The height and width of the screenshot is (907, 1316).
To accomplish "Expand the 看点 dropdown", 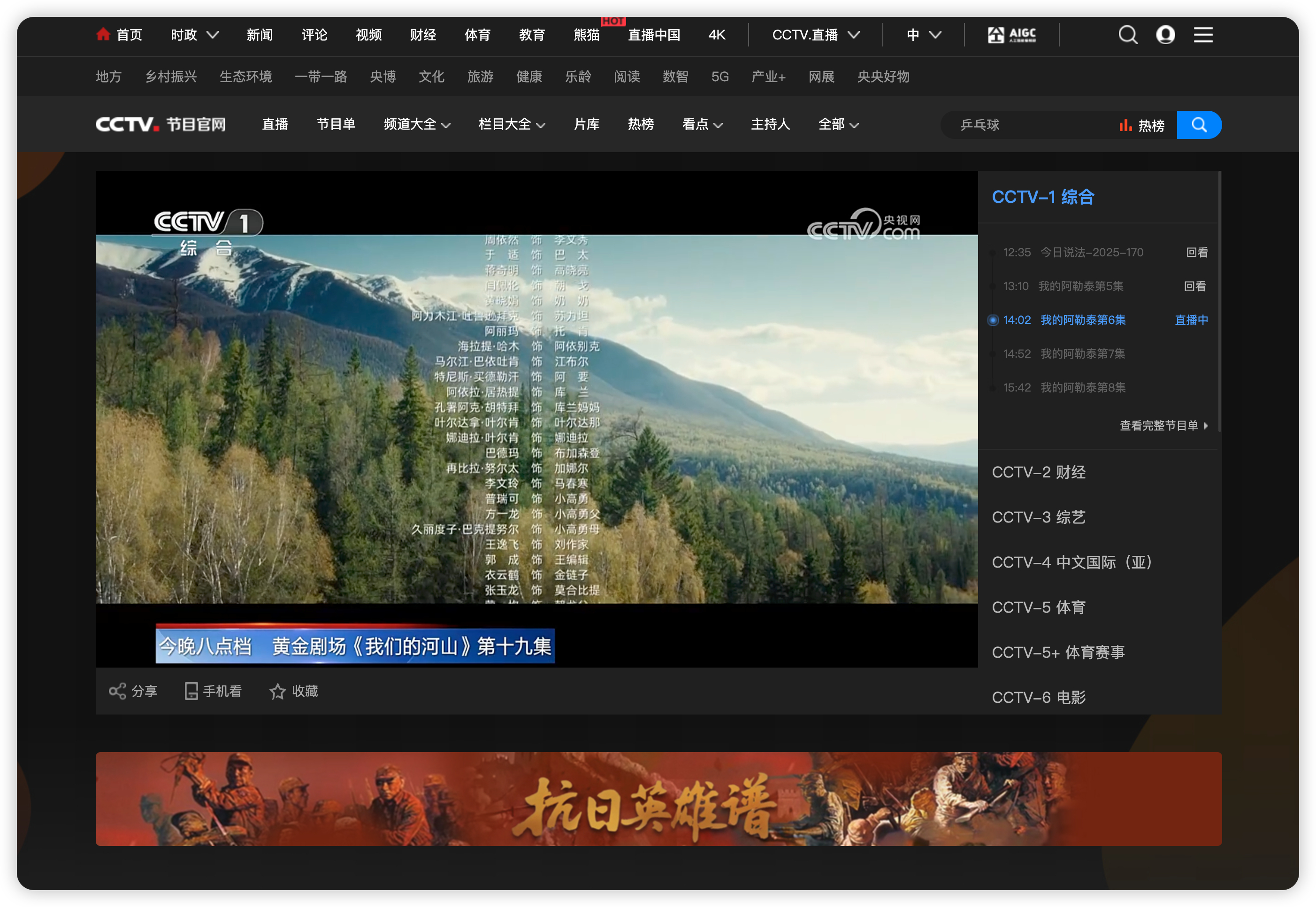I will pos(718,125).
